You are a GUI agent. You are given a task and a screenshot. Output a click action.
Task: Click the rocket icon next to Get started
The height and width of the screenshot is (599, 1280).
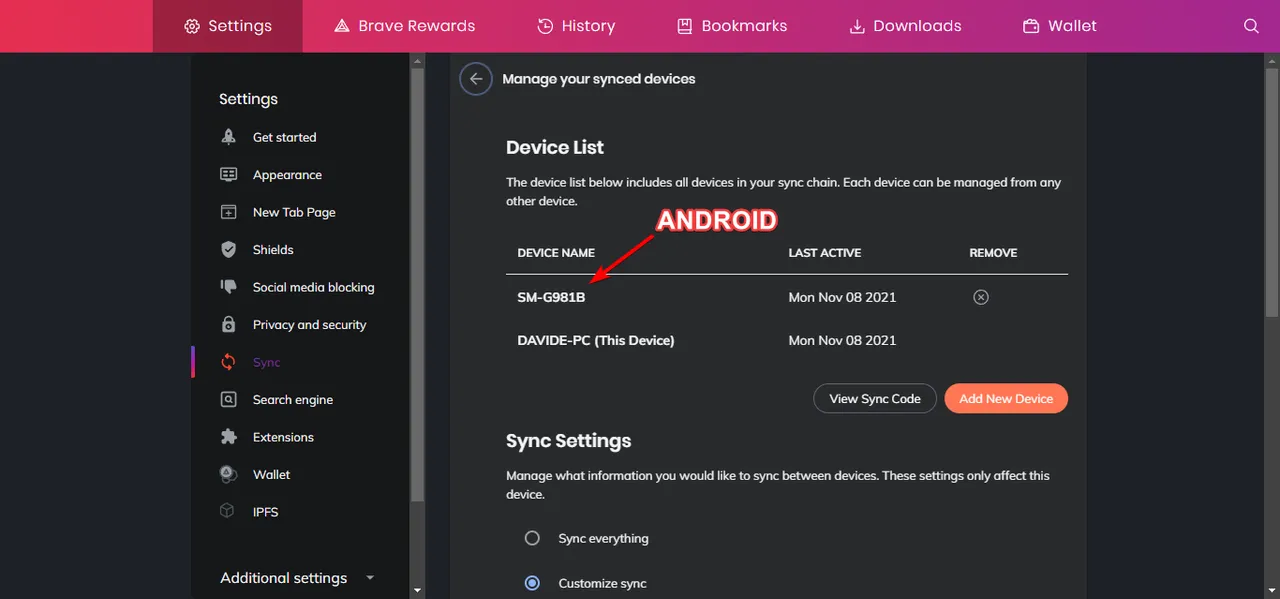(x=228, y=137)
